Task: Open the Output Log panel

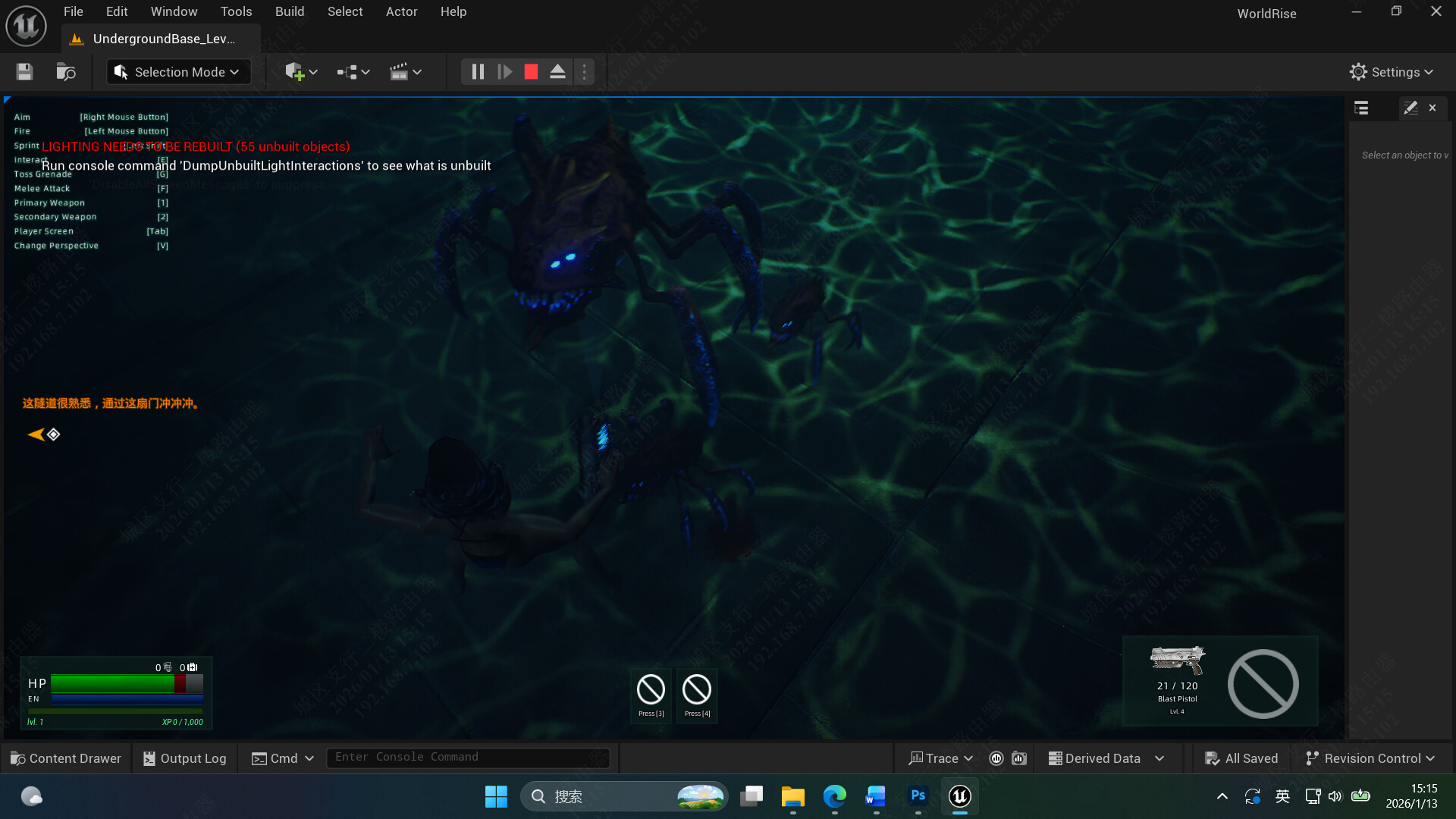Action: 184,758
